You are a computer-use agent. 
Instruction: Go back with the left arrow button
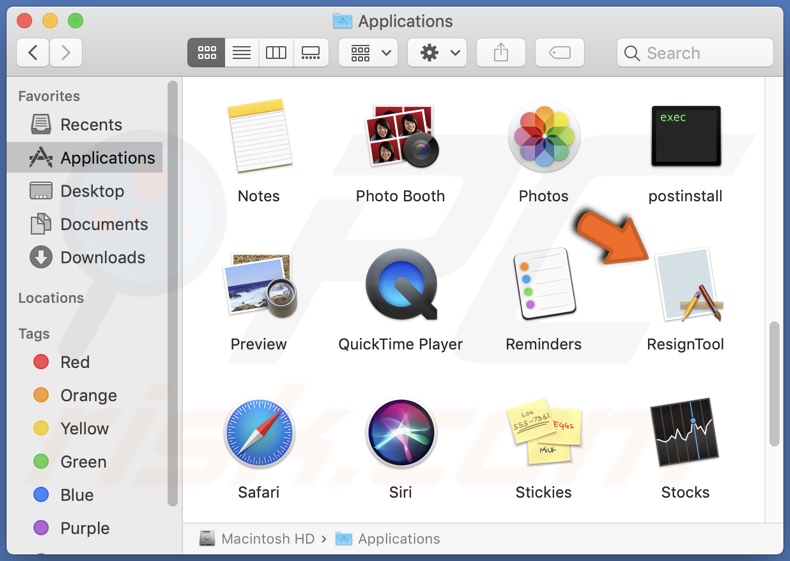click(x=33, y=52)
